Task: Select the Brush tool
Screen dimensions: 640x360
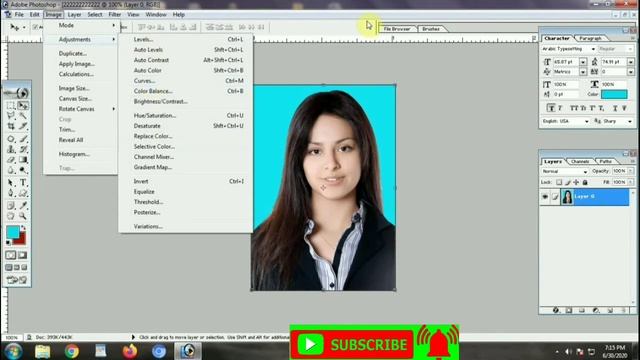Action: tap(23, 139)
